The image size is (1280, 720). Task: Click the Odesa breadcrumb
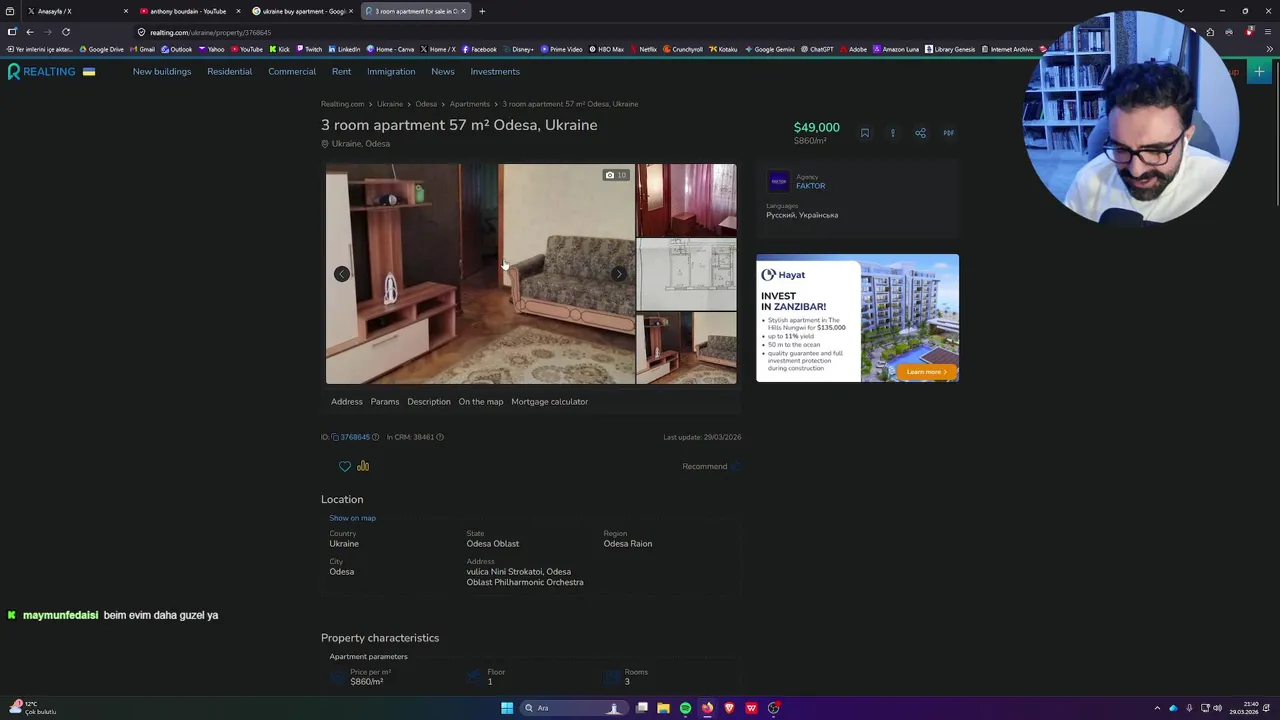(x=426, y=104)
